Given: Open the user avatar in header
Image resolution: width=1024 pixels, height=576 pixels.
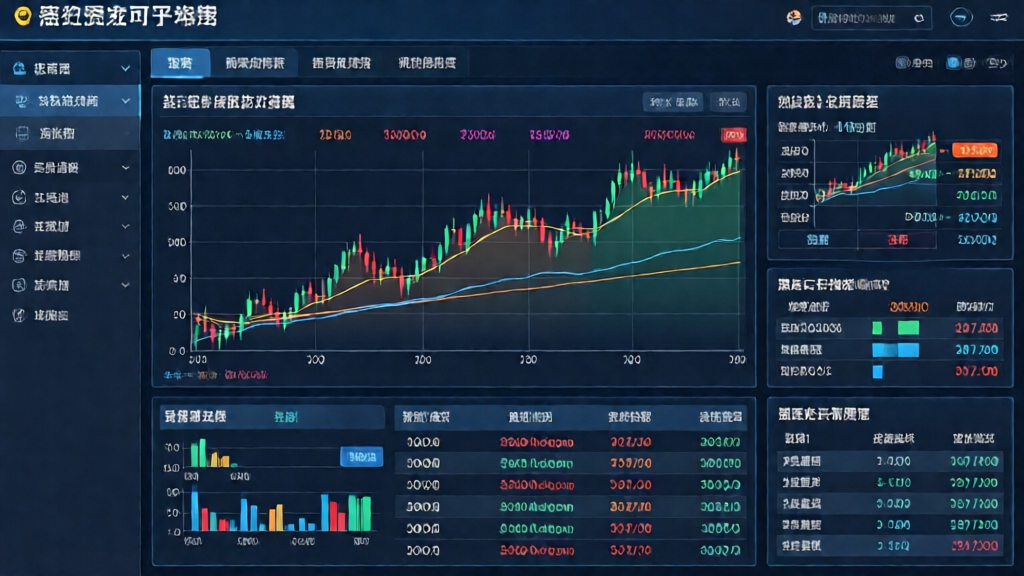Looking at the screenshot, I should pos(793,18).
